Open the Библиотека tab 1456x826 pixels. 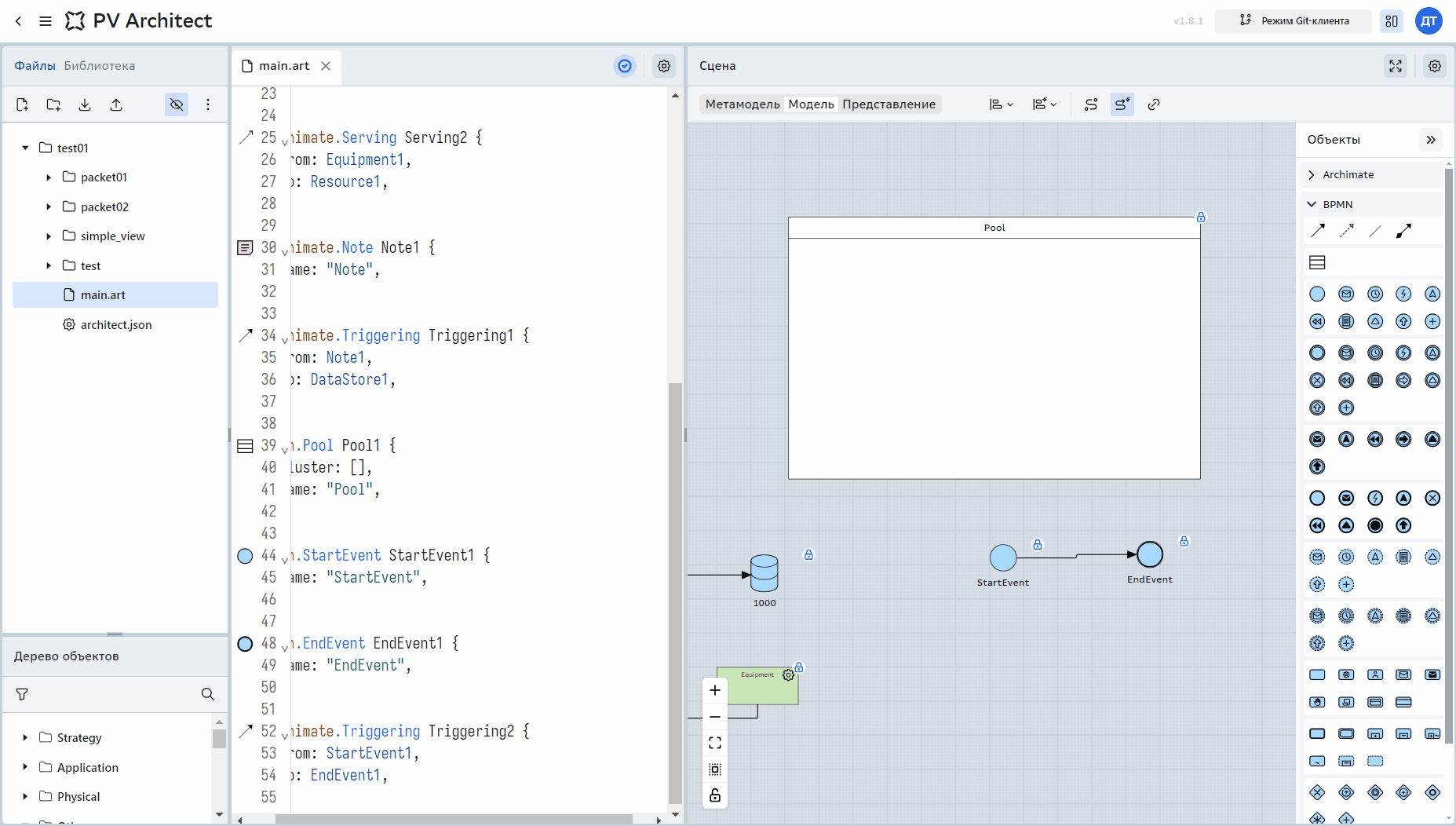coord(100,66)
